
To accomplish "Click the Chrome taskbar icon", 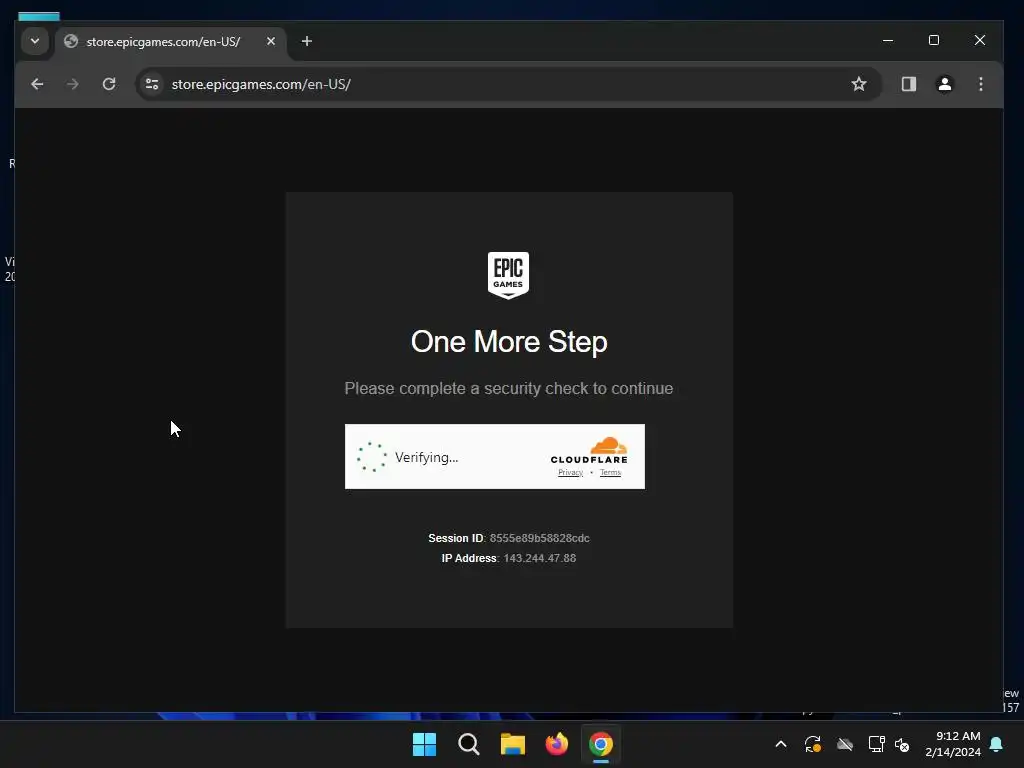I will (601, 744).
